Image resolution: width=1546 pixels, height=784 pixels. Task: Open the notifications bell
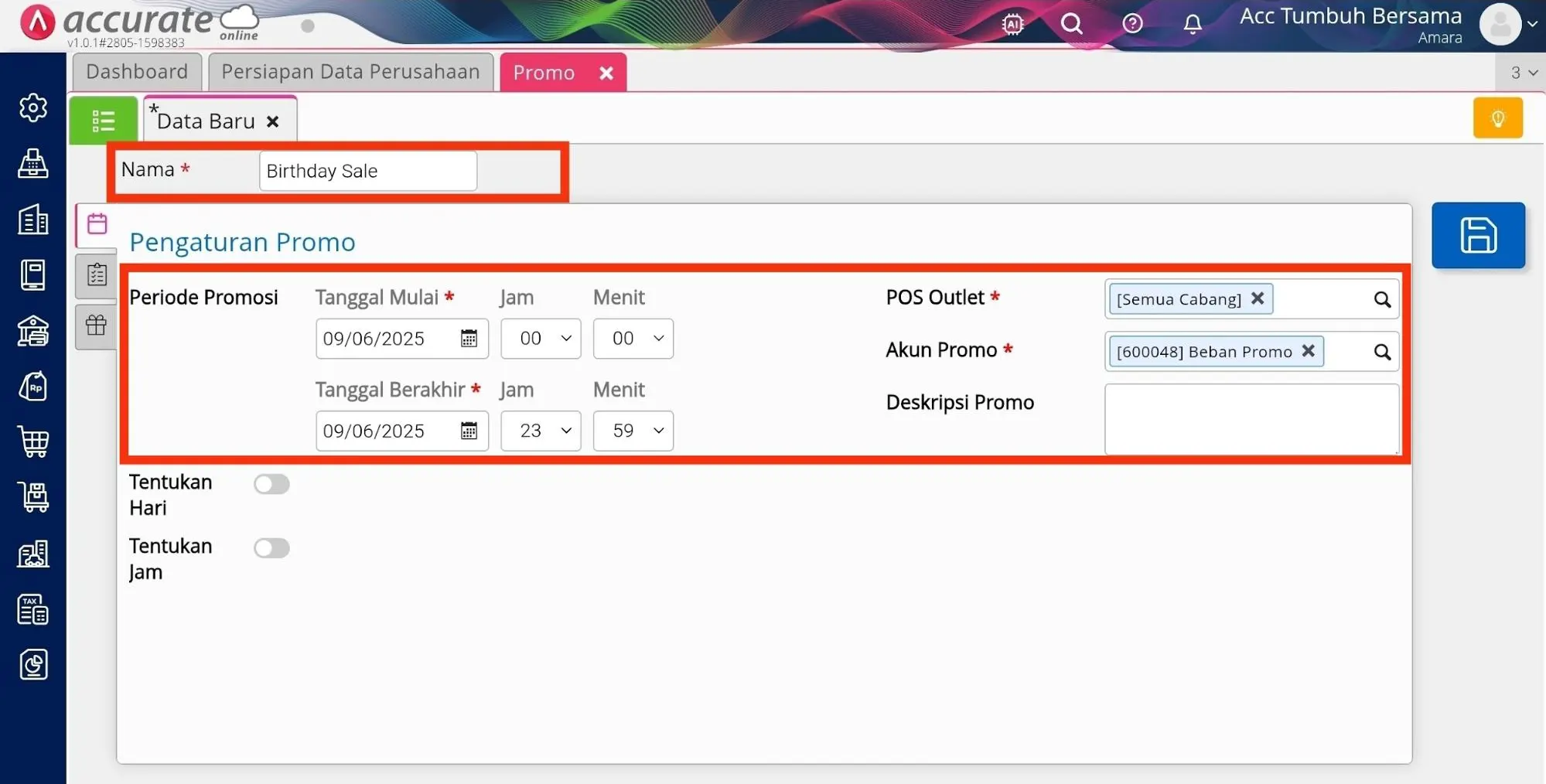[1193, 24]
